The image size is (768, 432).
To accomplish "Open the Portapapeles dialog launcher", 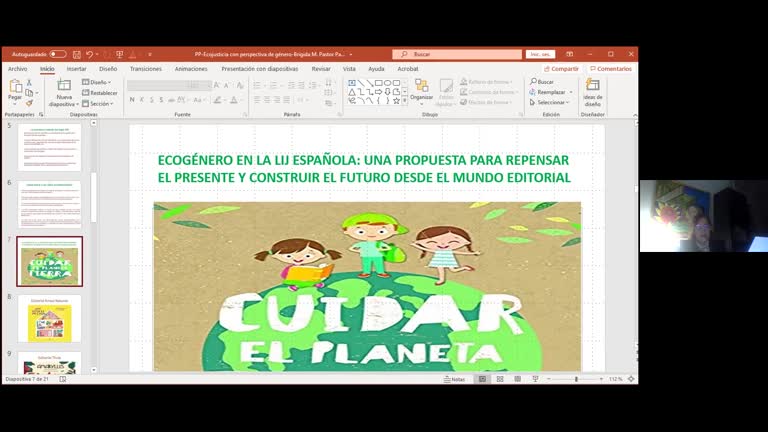I will click(x=41, y=114).
